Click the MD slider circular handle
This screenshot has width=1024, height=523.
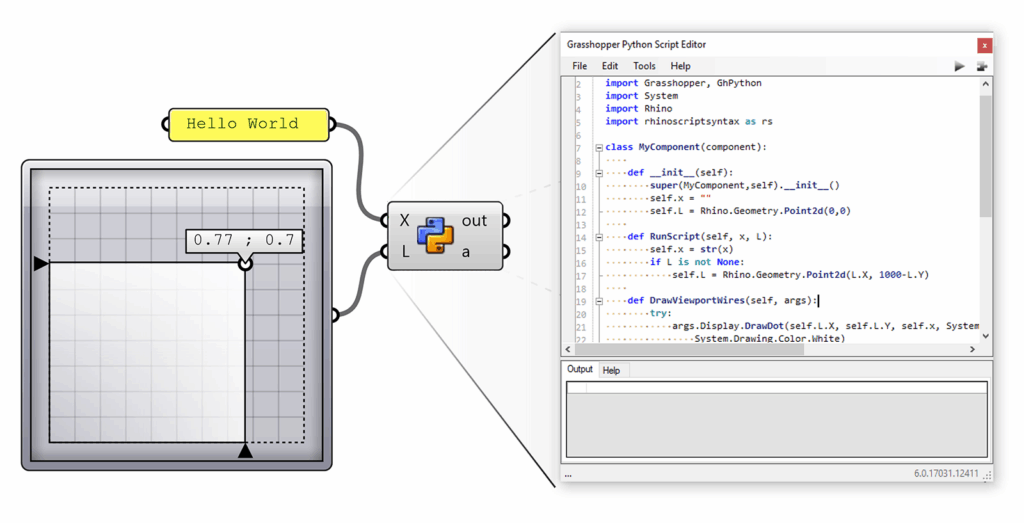(x=245, y=264)
